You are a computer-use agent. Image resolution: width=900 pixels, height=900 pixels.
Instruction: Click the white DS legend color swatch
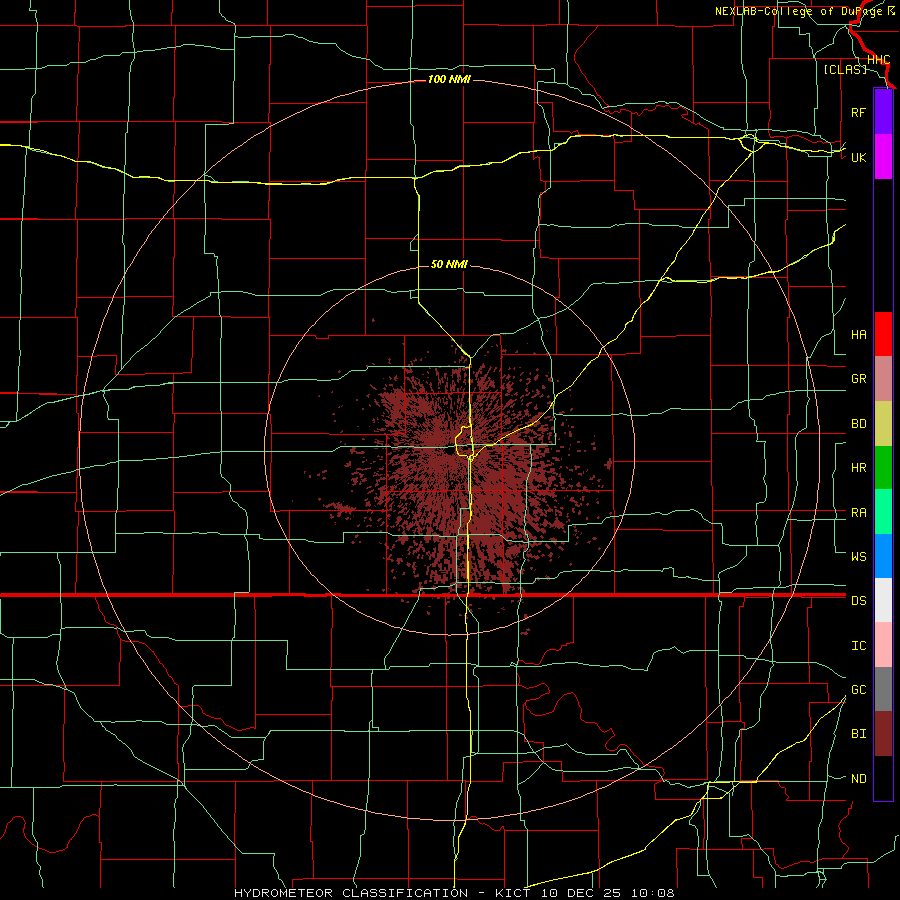click(883, 600)
